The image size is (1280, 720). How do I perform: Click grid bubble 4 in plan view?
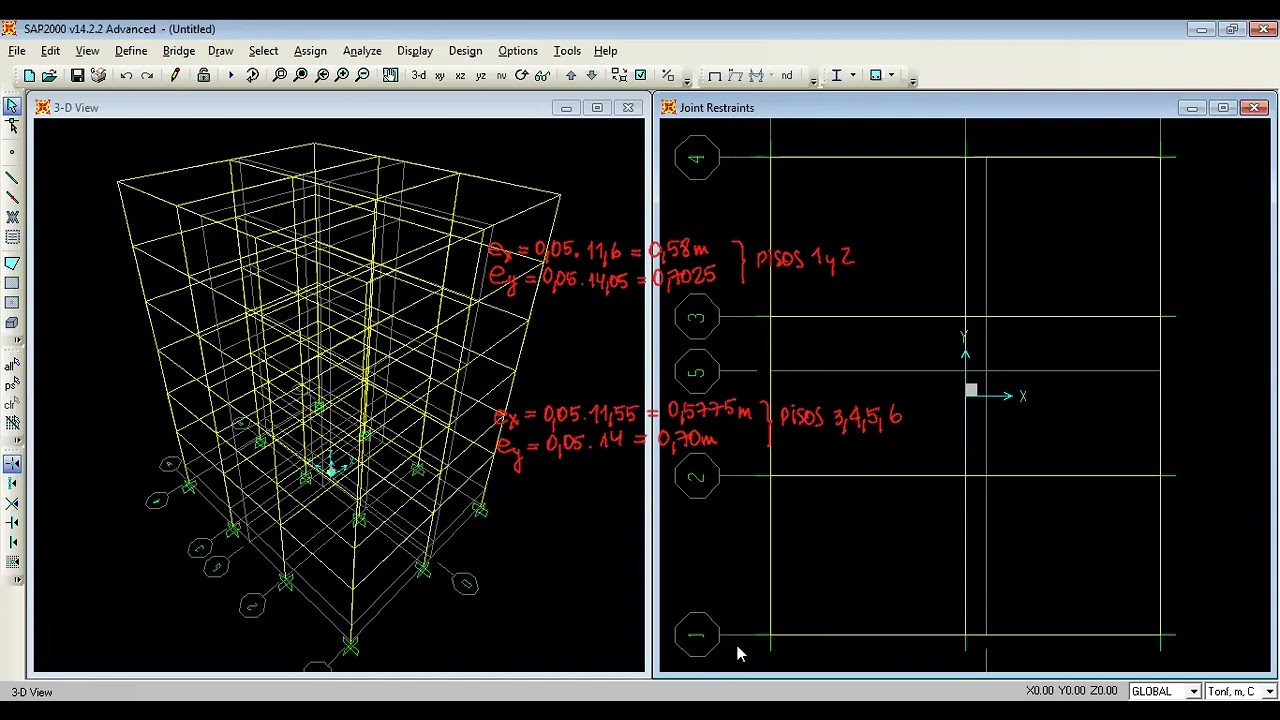pos(697,158)
